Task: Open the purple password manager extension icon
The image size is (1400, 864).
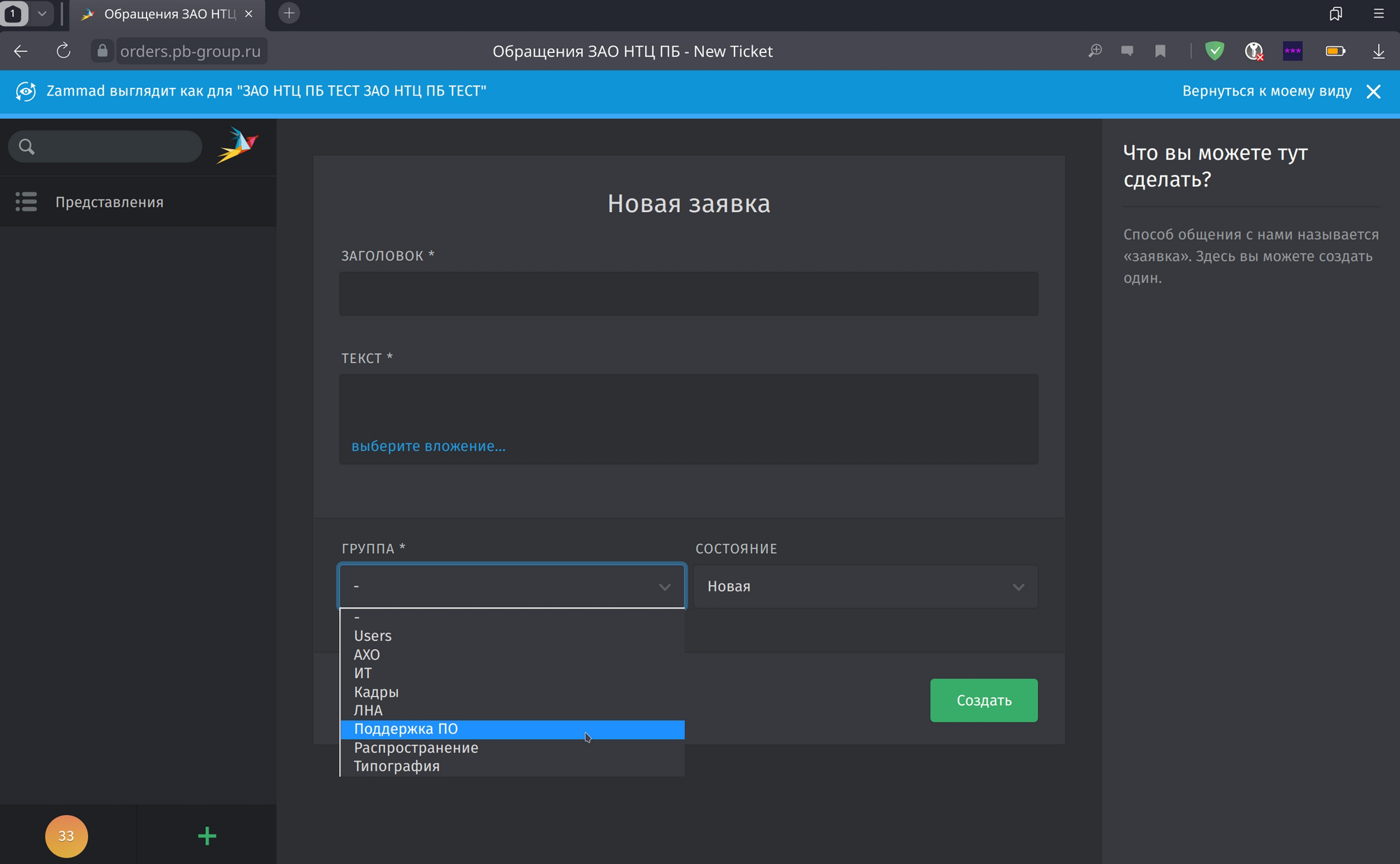Action: 1293,51
